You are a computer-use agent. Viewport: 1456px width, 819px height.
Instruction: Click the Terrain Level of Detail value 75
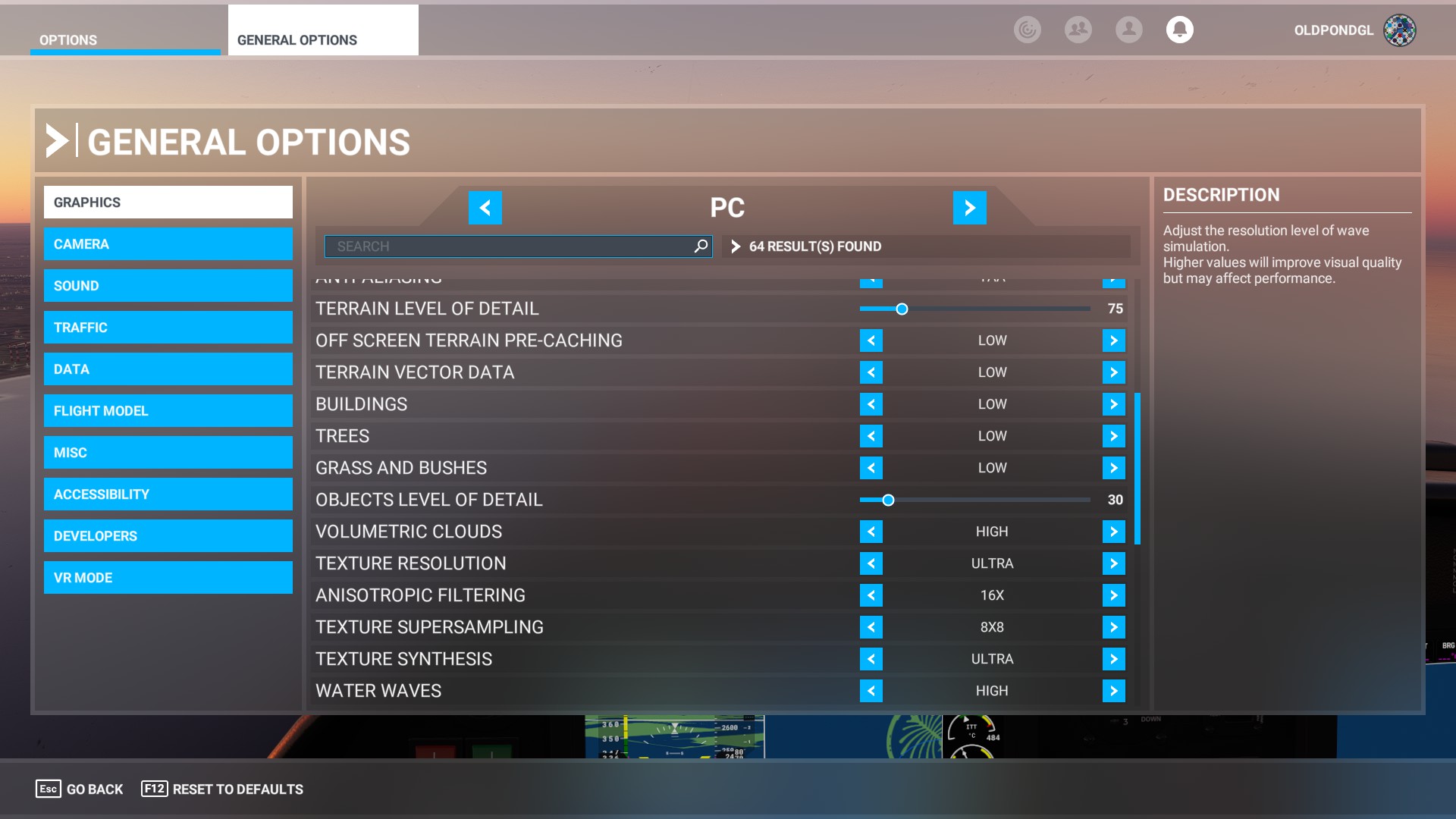coord(1116,309)
